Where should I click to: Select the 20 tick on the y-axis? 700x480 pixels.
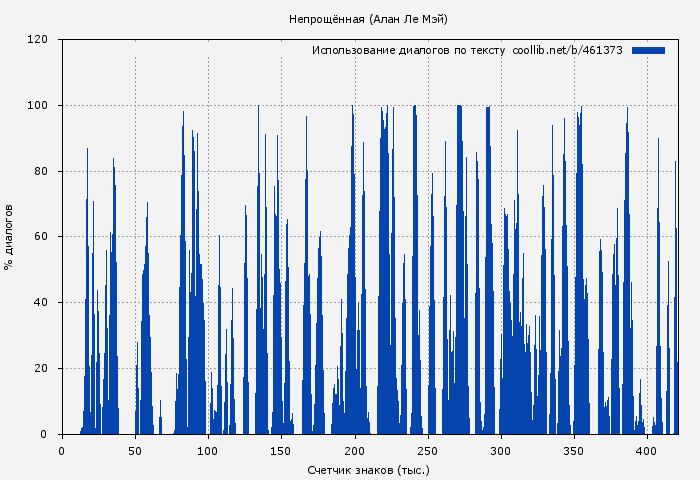[x=41, y=369]
